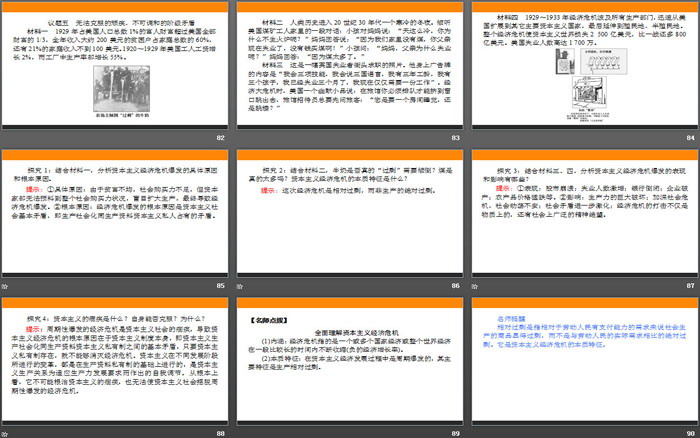Image resolution: width=700 pixels, height=438 pixels.
Task: Select slide 82 thumbnail with the black-and-white photo
Action: pyautogui.click(x=115, y=66)
